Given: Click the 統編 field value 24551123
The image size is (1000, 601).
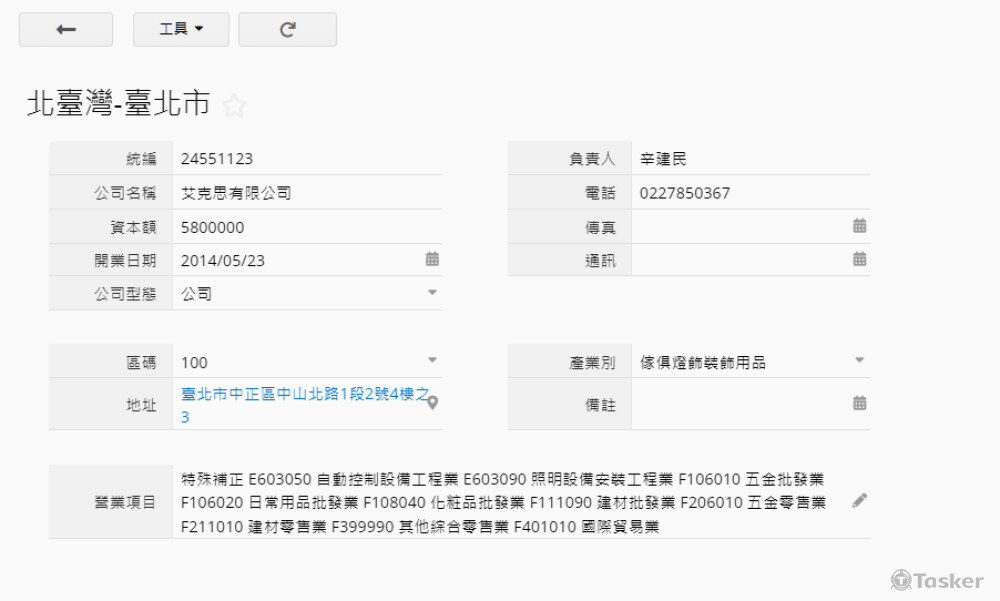Looking at the screenshot, I should point(217,159).
